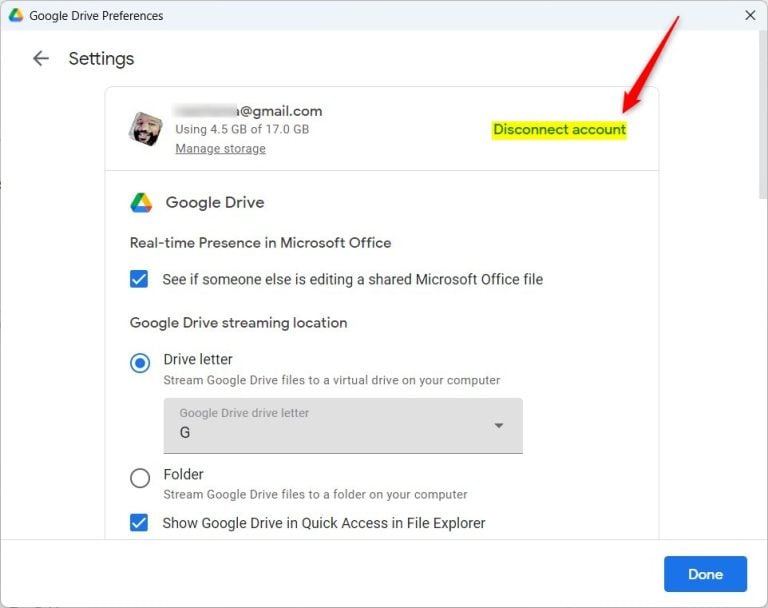Click the Google Drive streaming location heading

(238, 323)
